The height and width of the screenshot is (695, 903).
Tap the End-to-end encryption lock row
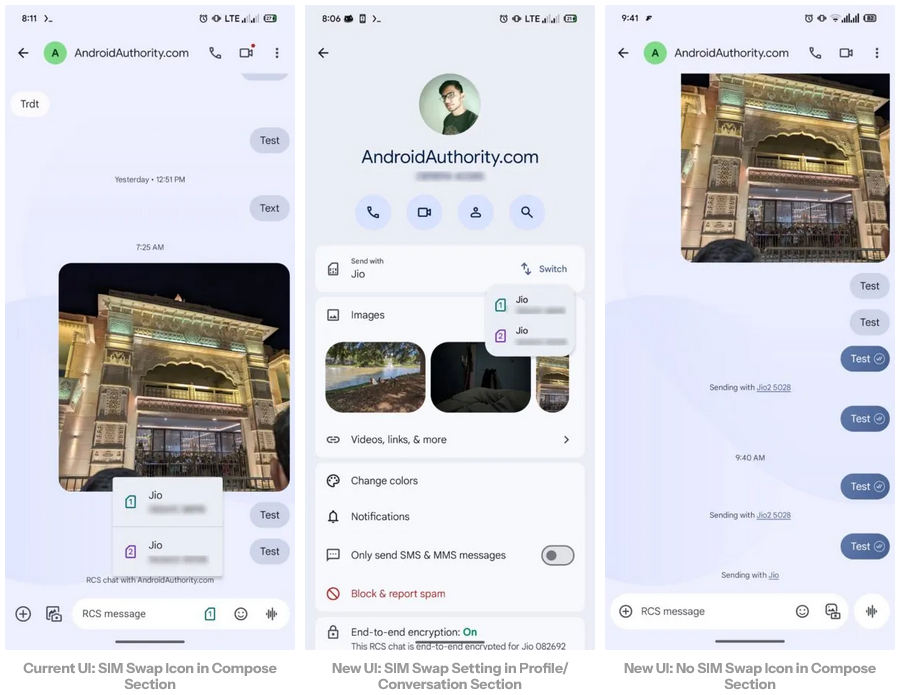450,634
